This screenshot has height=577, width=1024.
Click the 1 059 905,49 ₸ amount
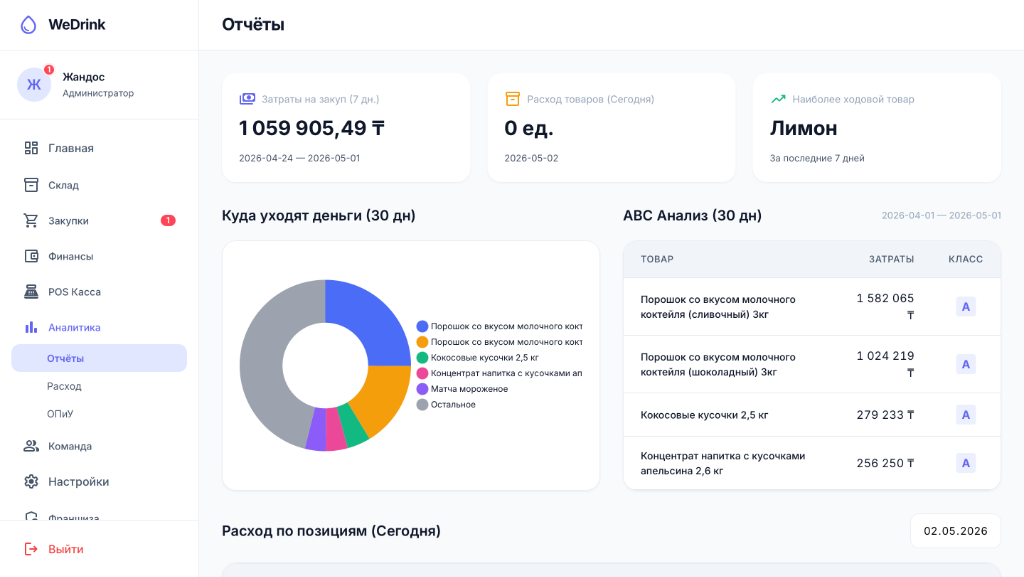[x=312, y=128]
